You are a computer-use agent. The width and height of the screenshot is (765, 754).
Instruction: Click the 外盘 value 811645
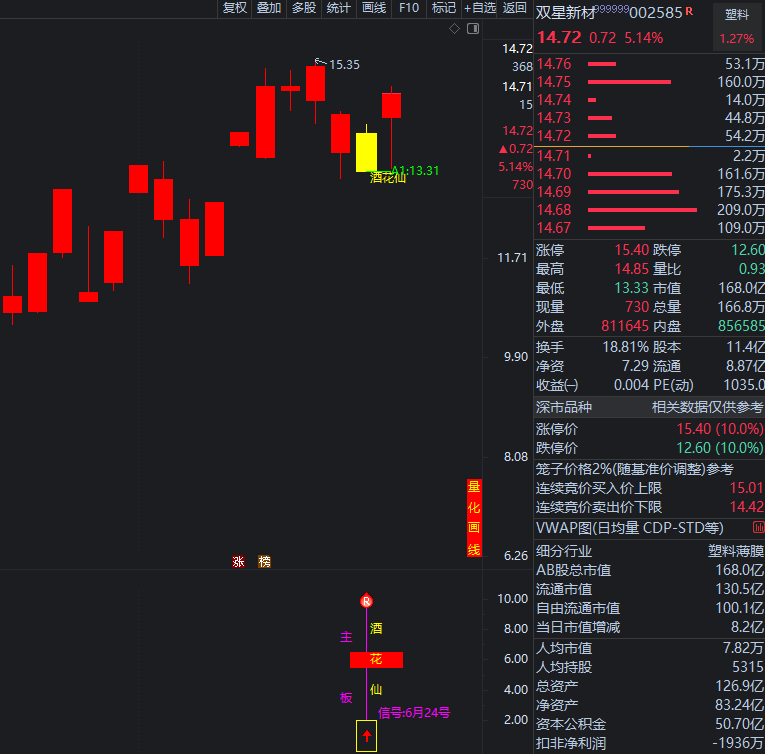point(624,326)
